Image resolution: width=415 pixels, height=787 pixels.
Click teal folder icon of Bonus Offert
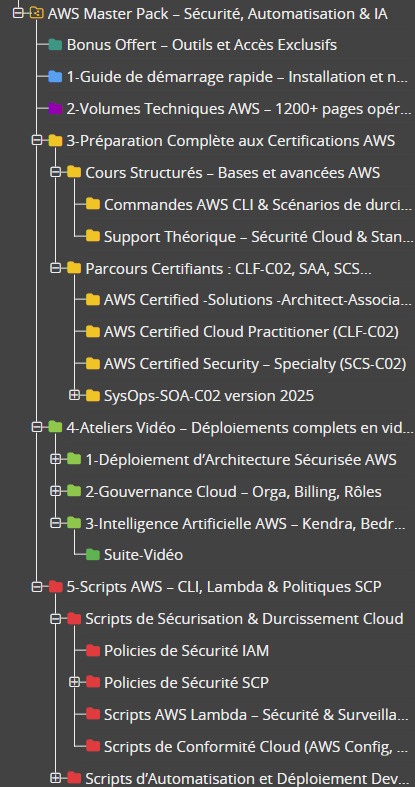point(55,45)
